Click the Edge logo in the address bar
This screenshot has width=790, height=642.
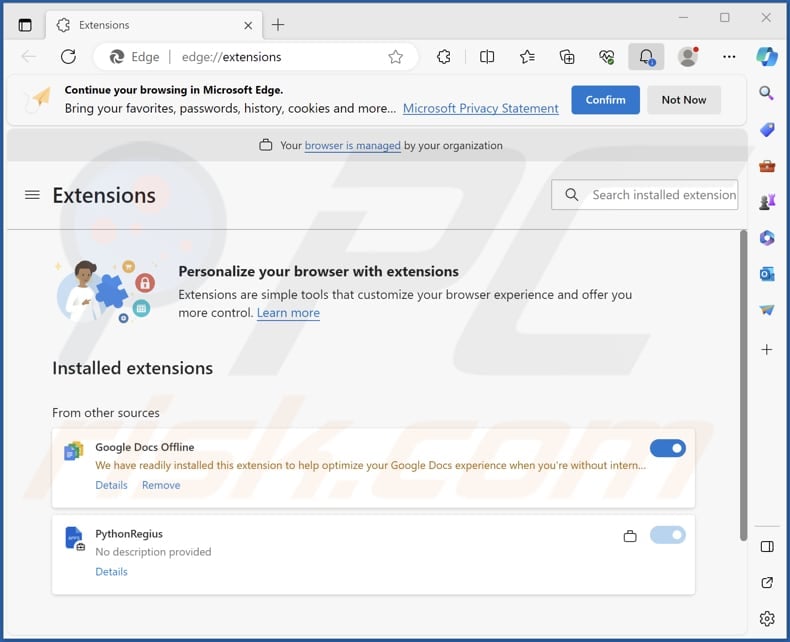click(x=117, y=57)
